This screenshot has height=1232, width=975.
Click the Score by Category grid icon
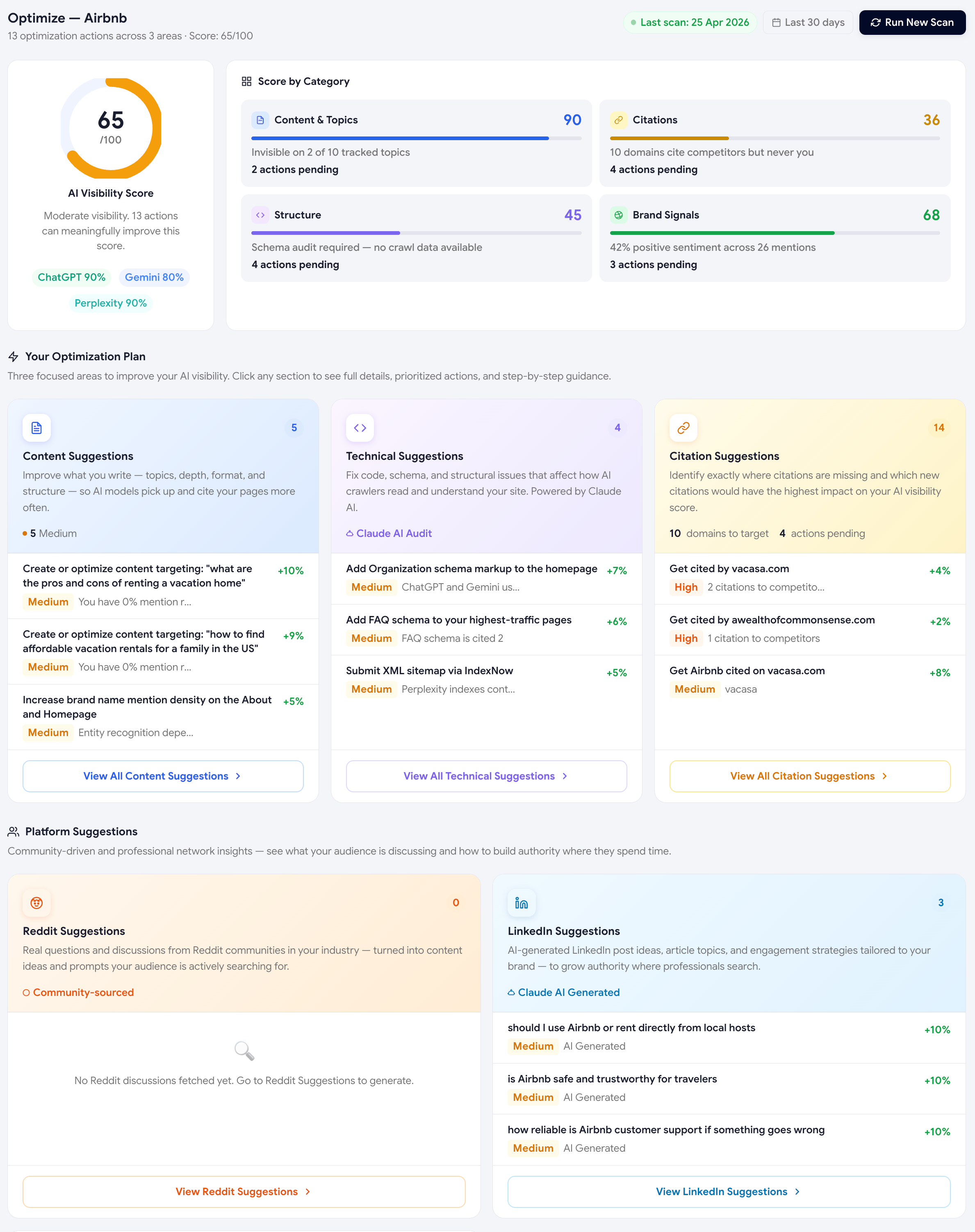(x=246, y=81)
